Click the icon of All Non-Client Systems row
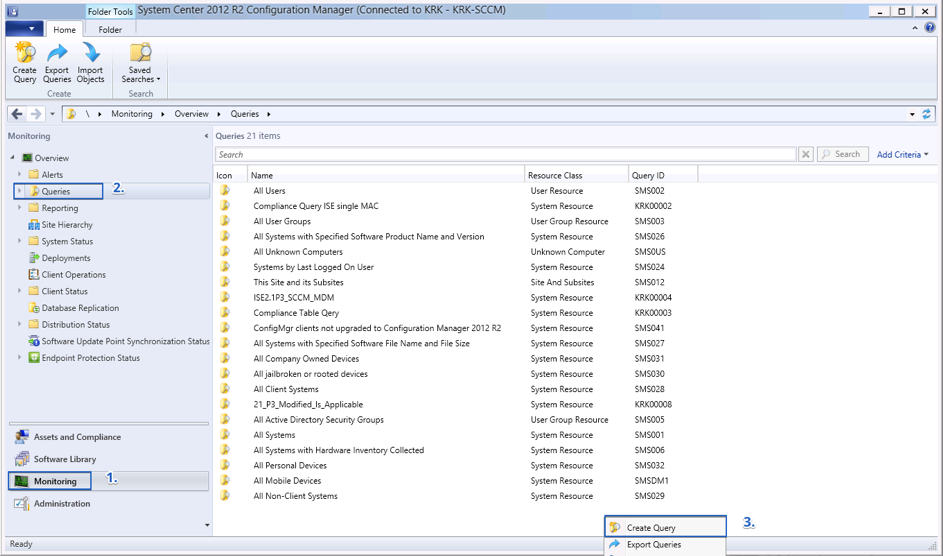The image size is (943, 556). tap(225, 495)
